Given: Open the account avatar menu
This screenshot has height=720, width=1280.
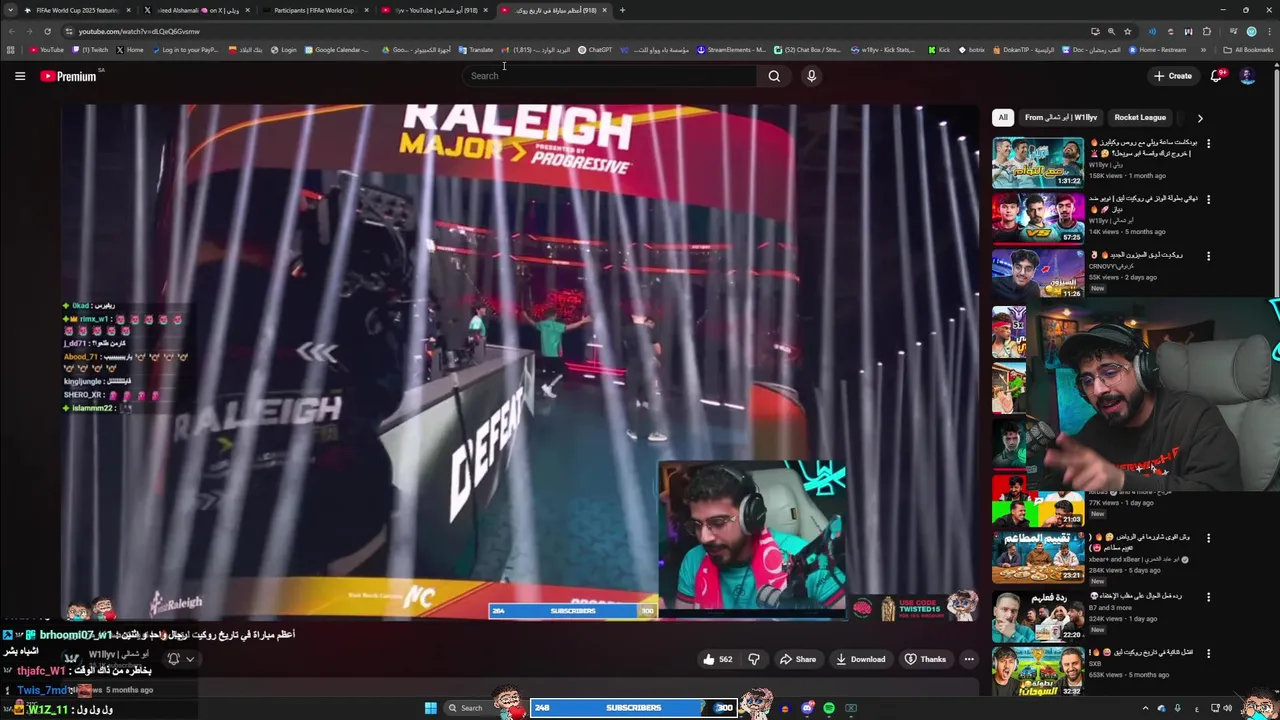Looking at the screenshot, I should pyautogui.click(x=1247, y=76).
